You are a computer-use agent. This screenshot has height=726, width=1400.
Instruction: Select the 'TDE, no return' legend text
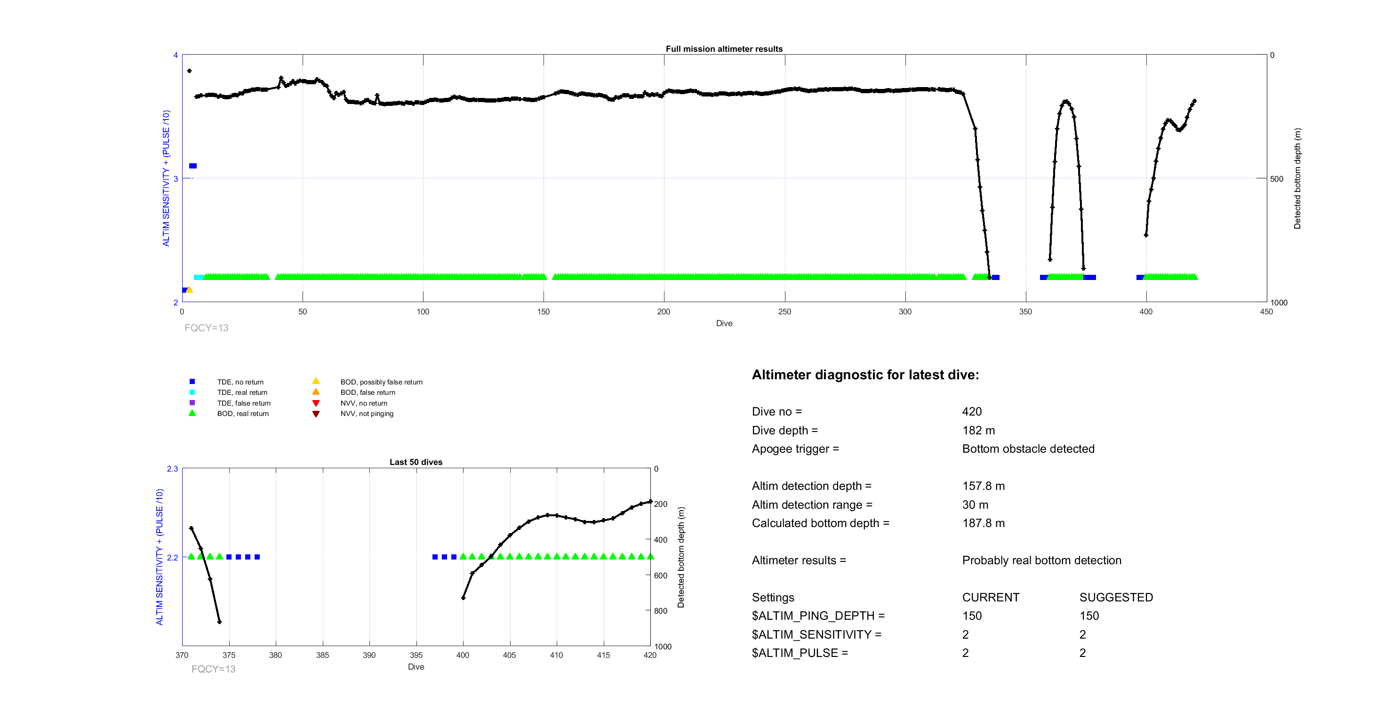click(240, 382)
